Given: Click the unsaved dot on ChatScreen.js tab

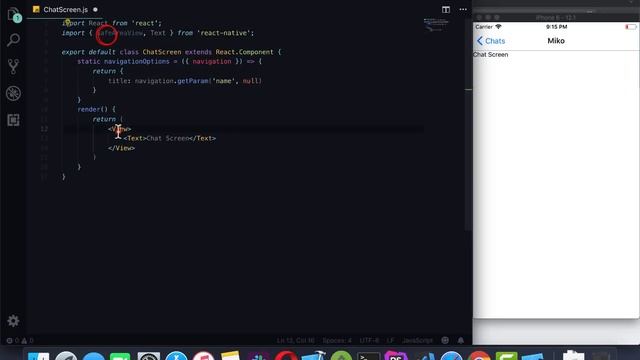Looking at the screenshot, I should click(95, 9).
